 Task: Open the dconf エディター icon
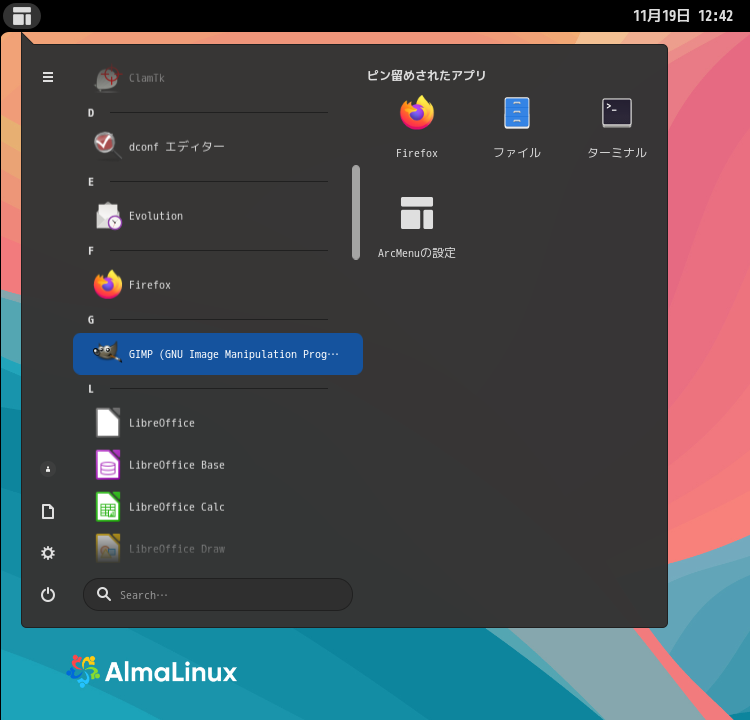pos(108,146)
